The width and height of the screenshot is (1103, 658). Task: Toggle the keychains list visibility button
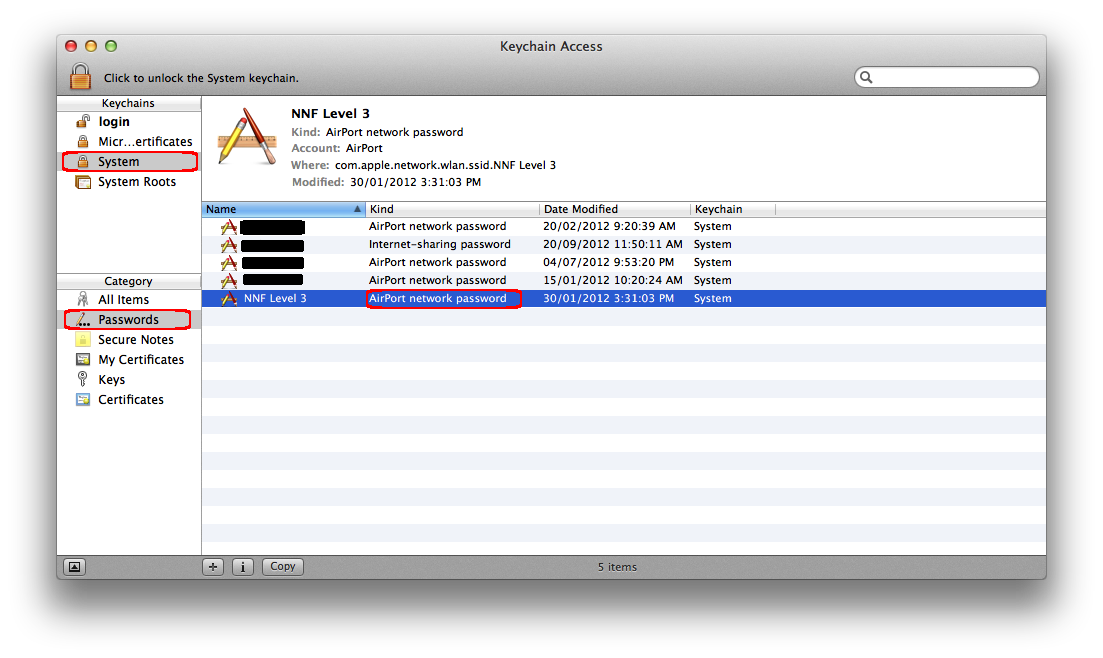[x=75, y=567]
